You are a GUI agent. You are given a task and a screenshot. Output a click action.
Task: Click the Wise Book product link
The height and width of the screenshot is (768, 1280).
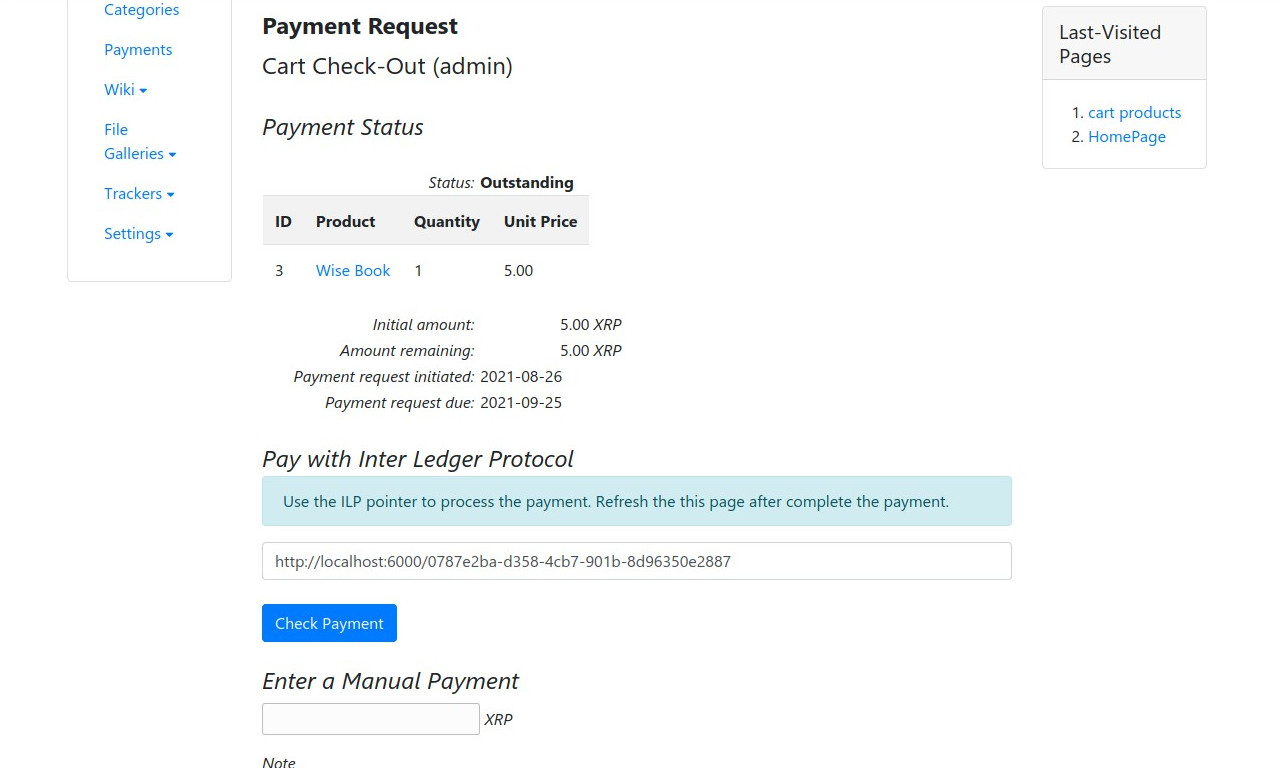coord(353,271)
